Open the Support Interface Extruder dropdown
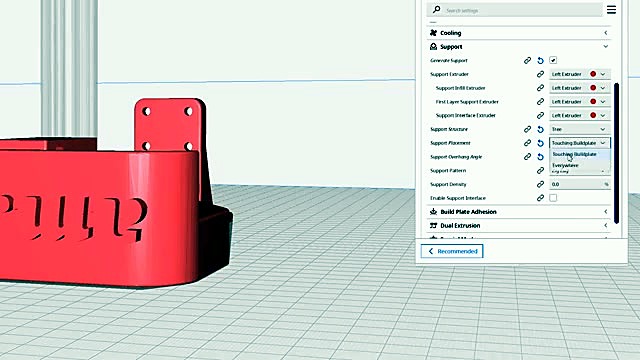Screen dimensions: 640x360 pyautogui.click(x=580, y=116)
